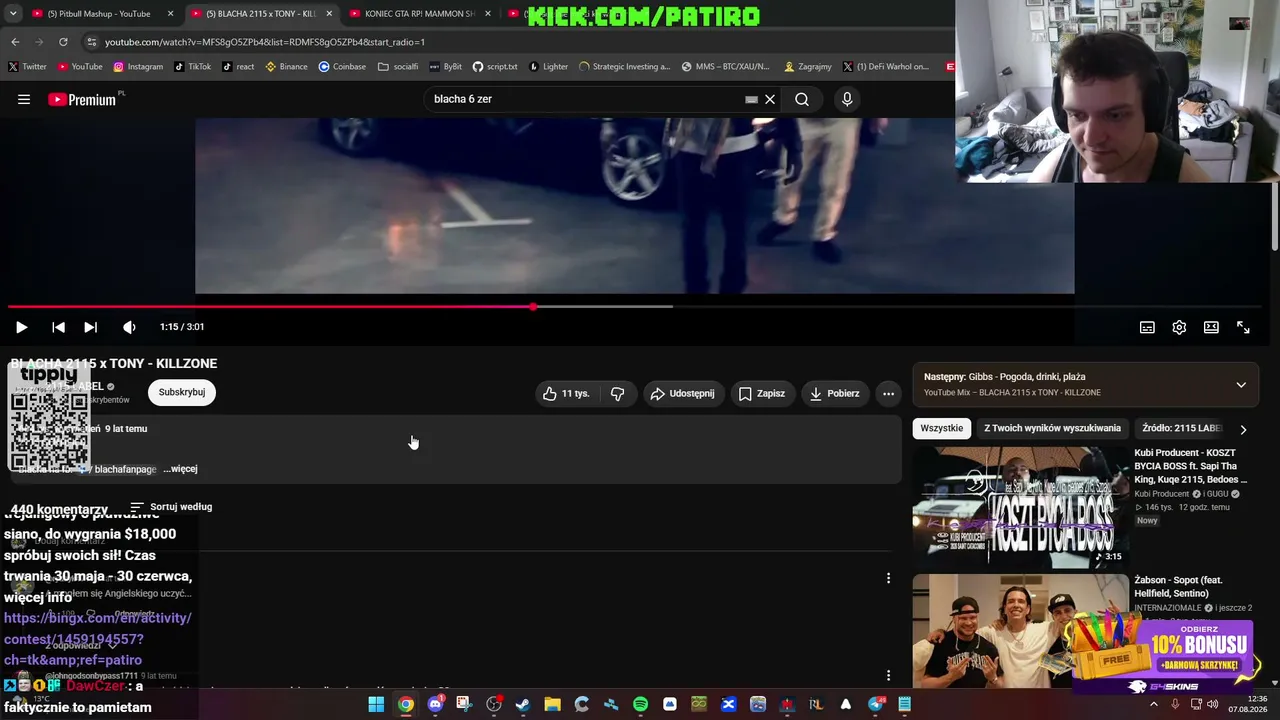Open the Lighter bookmark
The height and width of the screenshot is (720, 1280).
click(x=548, y=67)
